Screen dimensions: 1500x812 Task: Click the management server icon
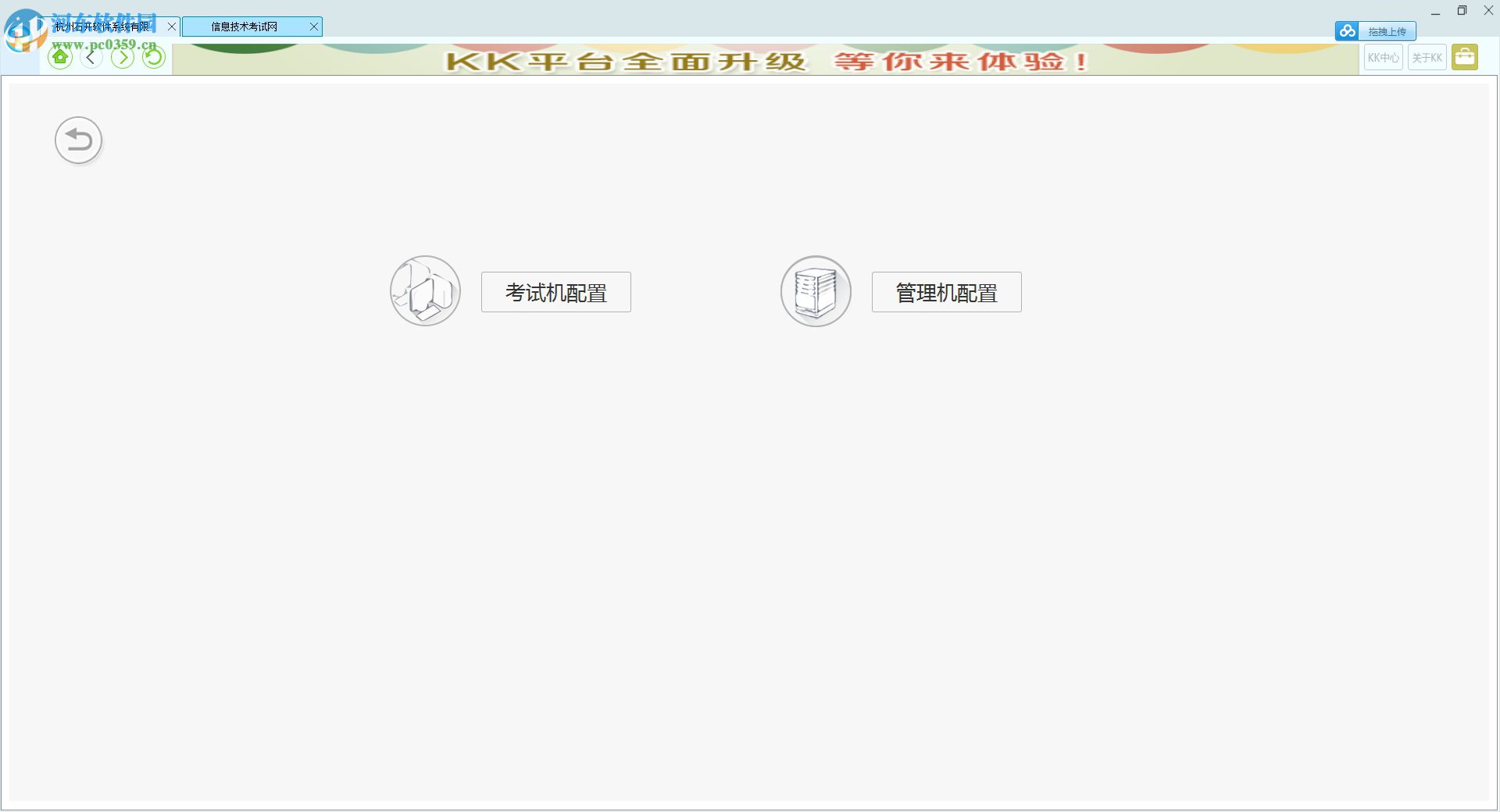tap(816, 291)
